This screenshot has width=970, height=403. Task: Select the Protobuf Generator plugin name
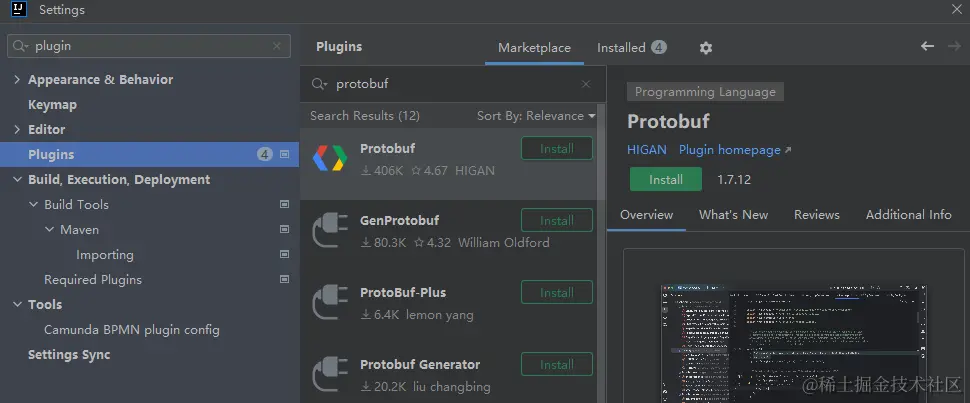coord(420,365)
